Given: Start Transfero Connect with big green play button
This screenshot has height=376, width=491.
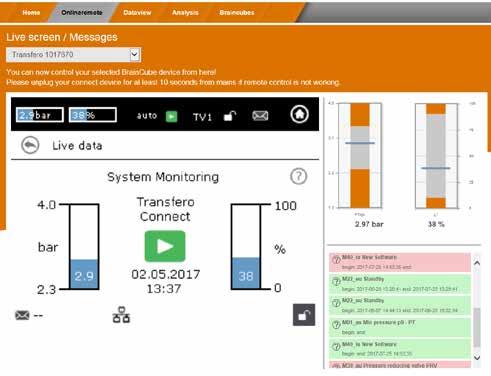Looking at the screenshot, I should (165, 246).
